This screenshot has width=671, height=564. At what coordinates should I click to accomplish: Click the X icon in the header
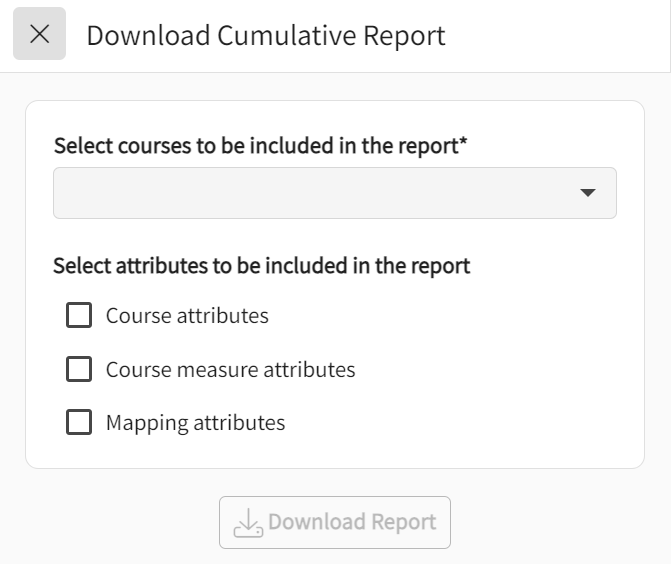(x=39, y=34)
